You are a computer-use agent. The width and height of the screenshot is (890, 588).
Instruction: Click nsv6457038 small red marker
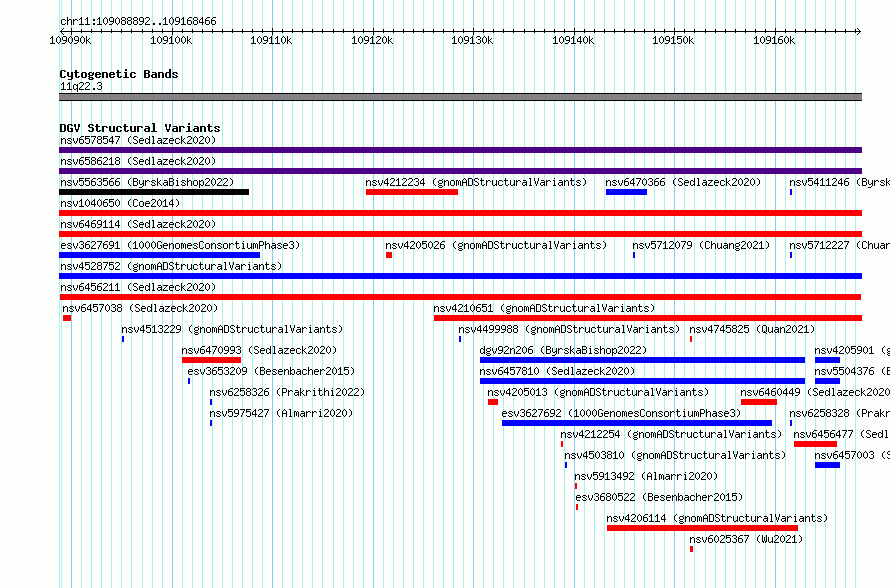pyautogui.click(x=67, y=318)
